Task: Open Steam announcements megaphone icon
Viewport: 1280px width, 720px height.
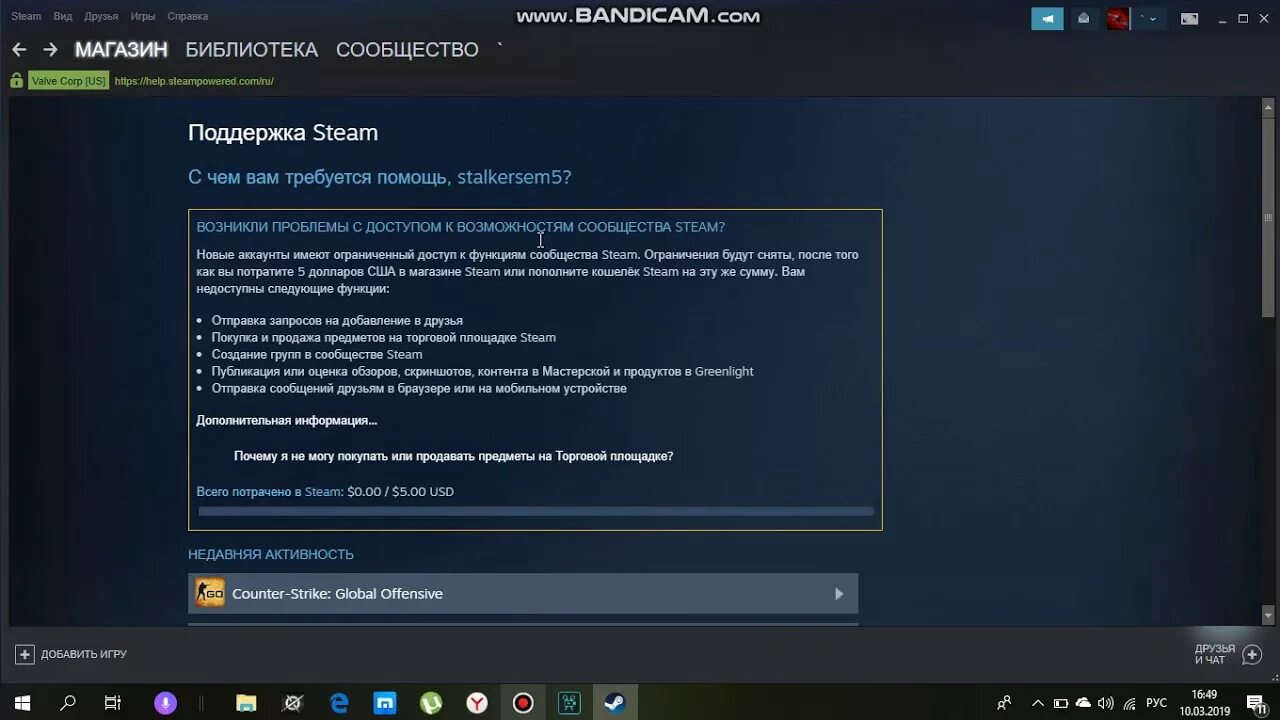Action: click(1047, 18)
